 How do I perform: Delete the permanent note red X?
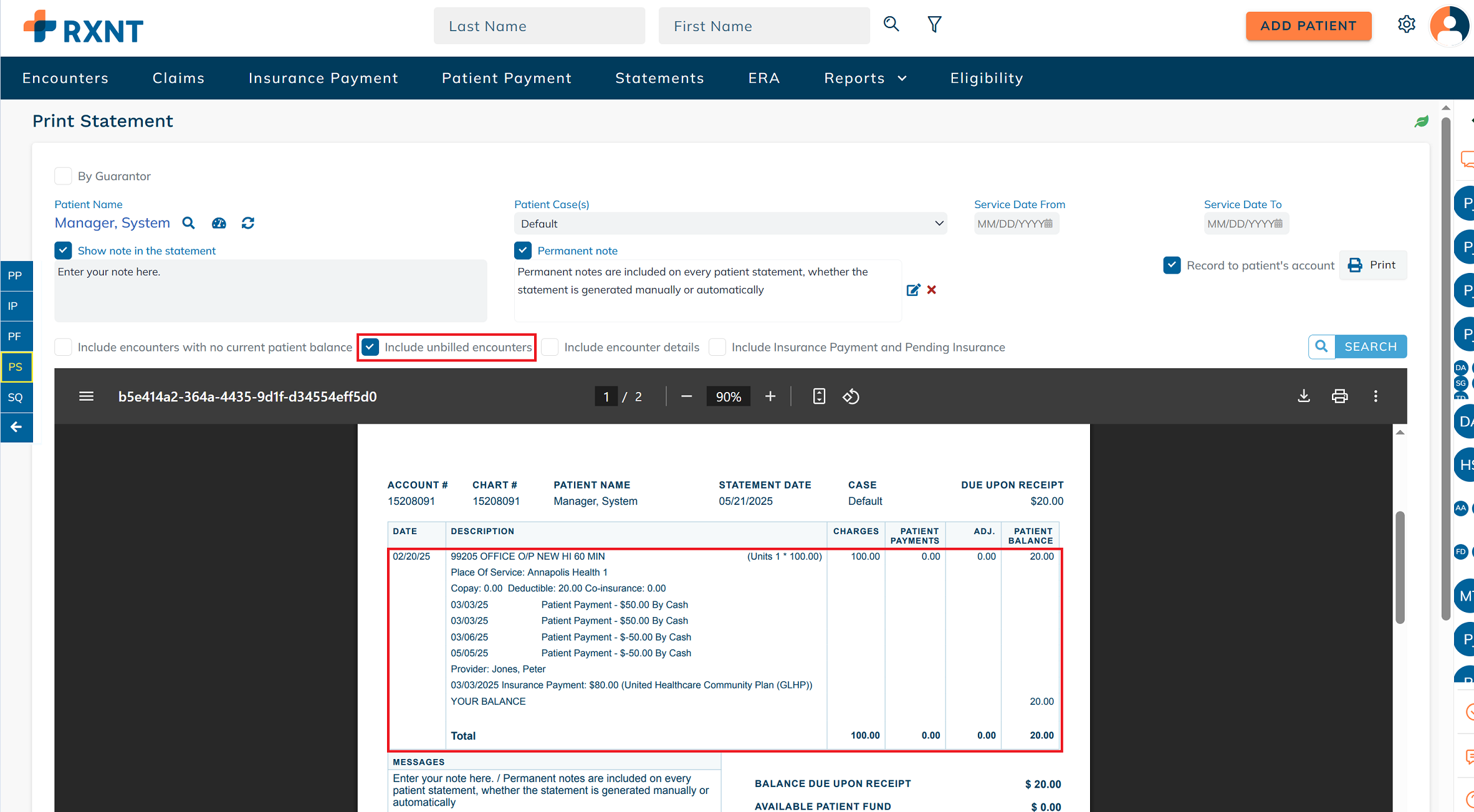point(932,290)
